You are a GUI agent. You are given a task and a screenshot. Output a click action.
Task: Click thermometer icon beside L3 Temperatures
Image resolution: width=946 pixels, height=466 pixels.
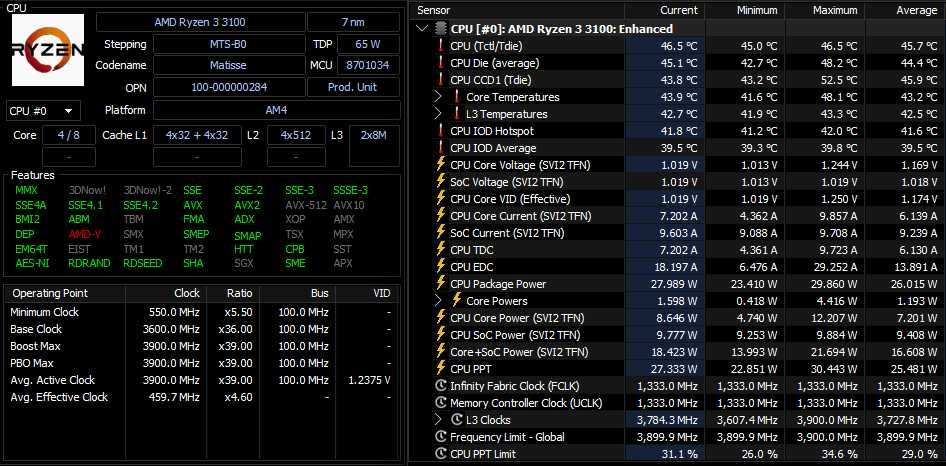457,113
